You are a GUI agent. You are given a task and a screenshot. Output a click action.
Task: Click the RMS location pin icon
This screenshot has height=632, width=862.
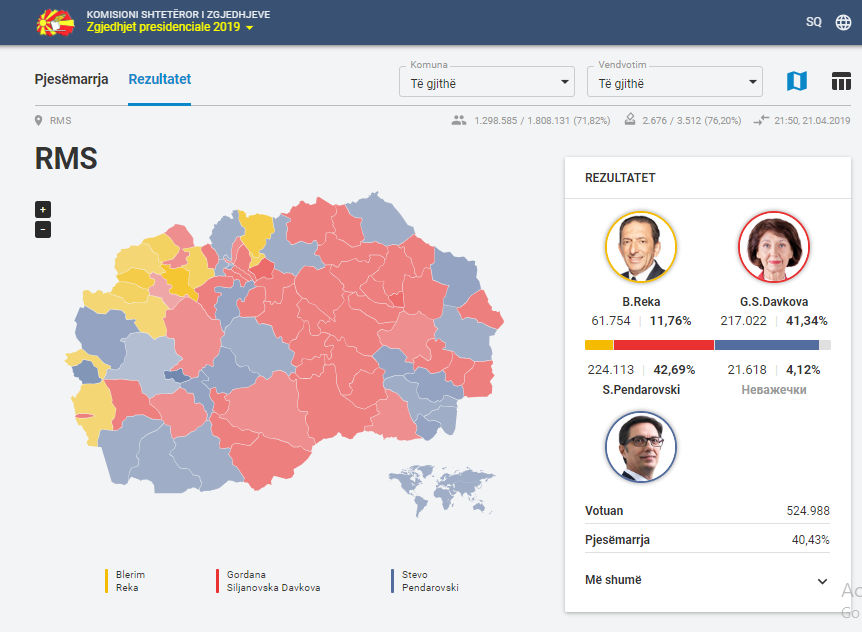click(x=39, y=121)
